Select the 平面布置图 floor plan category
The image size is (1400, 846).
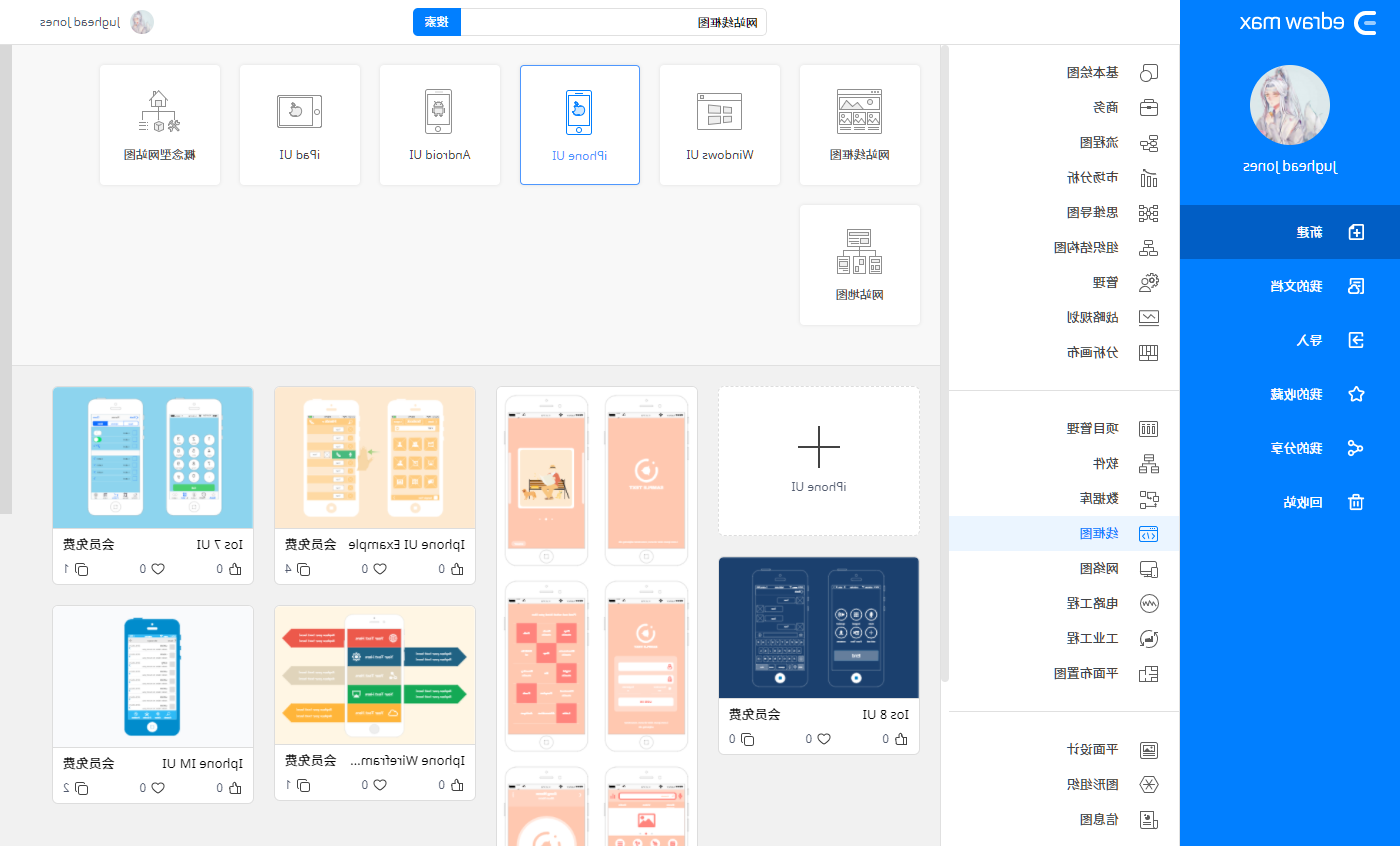coord(1064,673)
